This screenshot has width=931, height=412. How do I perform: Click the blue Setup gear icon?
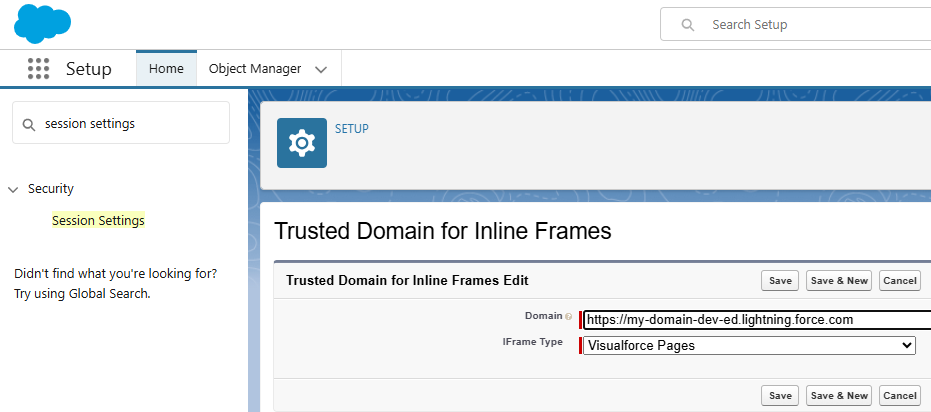(301, 143)
